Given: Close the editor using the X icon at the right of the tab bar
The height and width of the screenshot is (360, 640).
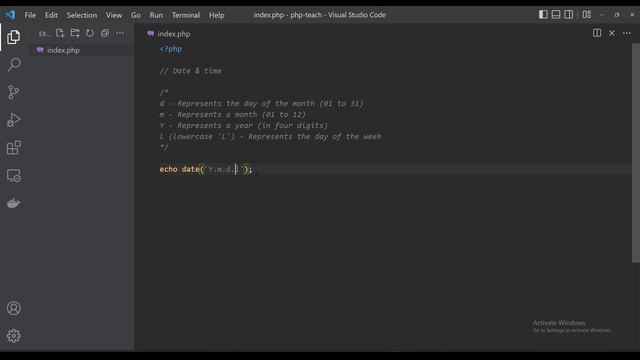Looking at the screenshot, I should tap(612, 33).
